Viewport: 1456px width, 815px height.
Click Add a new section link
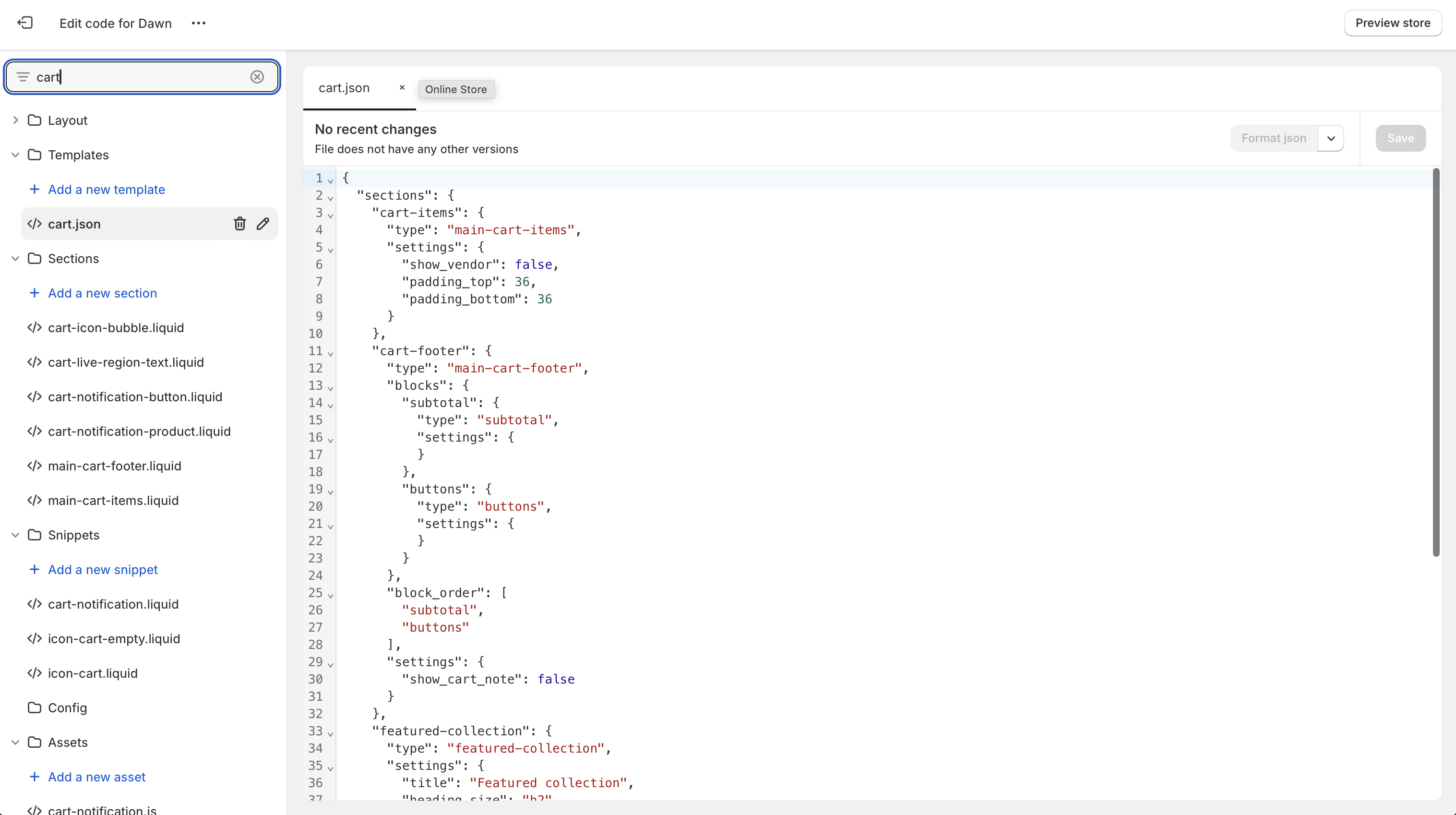click(x=102, y=293)
